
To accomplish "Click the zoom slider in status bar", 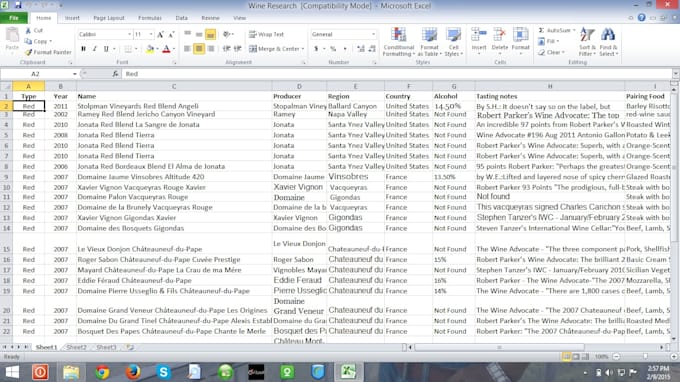I will coord(645,356).
